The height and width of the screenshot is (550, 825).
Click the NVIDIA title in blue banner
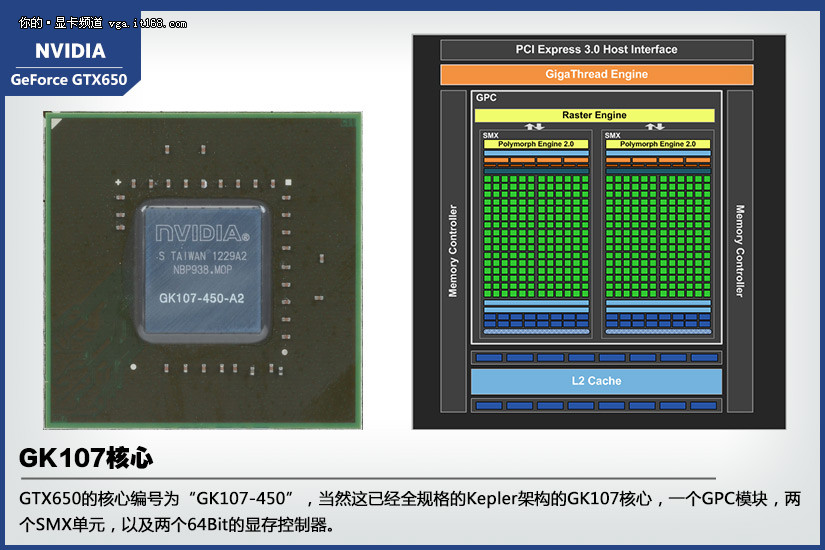click(x=70, y=51)
